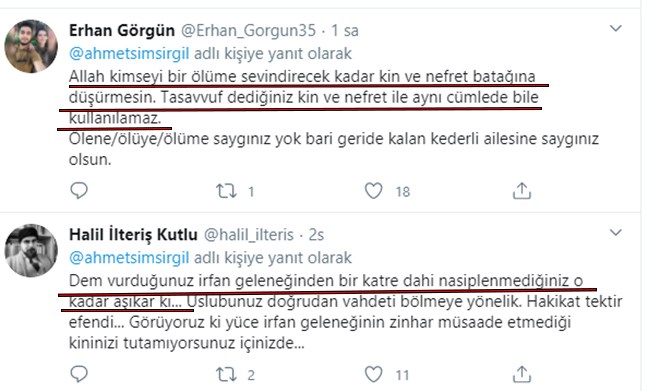Share Erhan Görgün's tweet

point(522,191)
